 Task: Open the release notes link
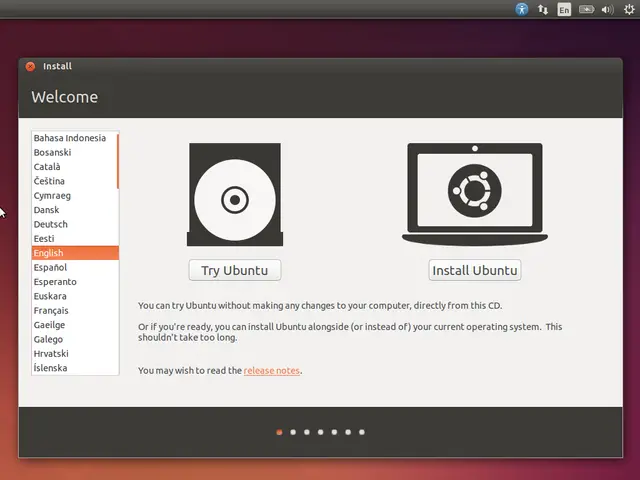[x=272, y=371]
